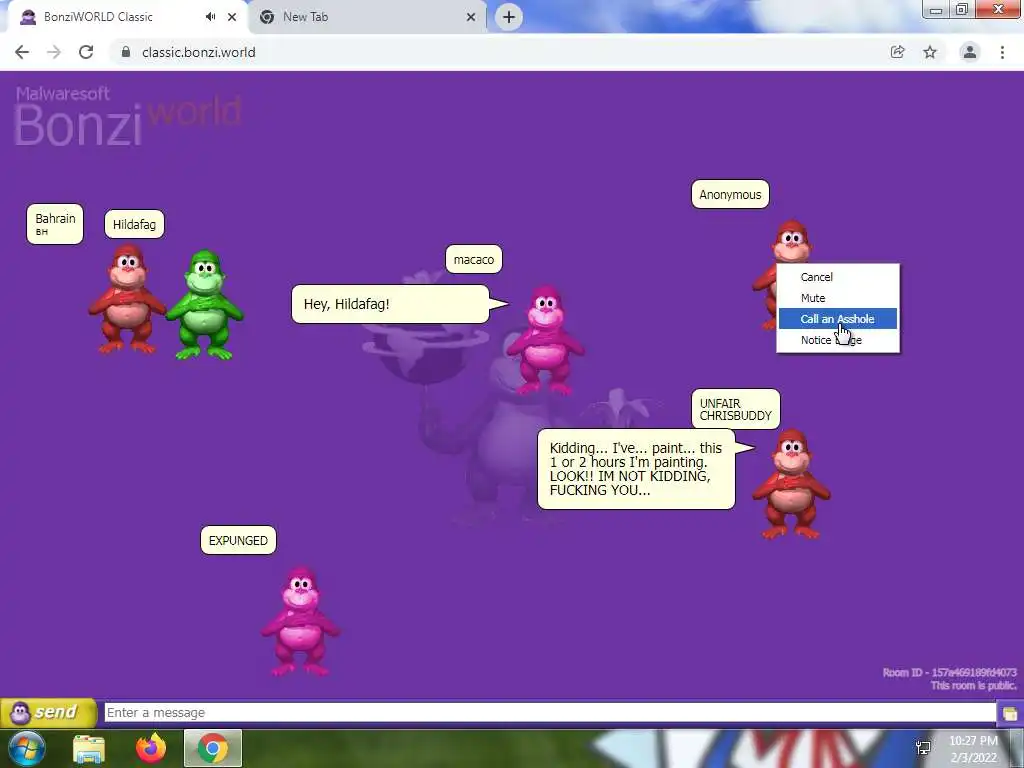Click the Anonymous name tag
Viewport: 1024px width, 768px height.
(730, 194)
